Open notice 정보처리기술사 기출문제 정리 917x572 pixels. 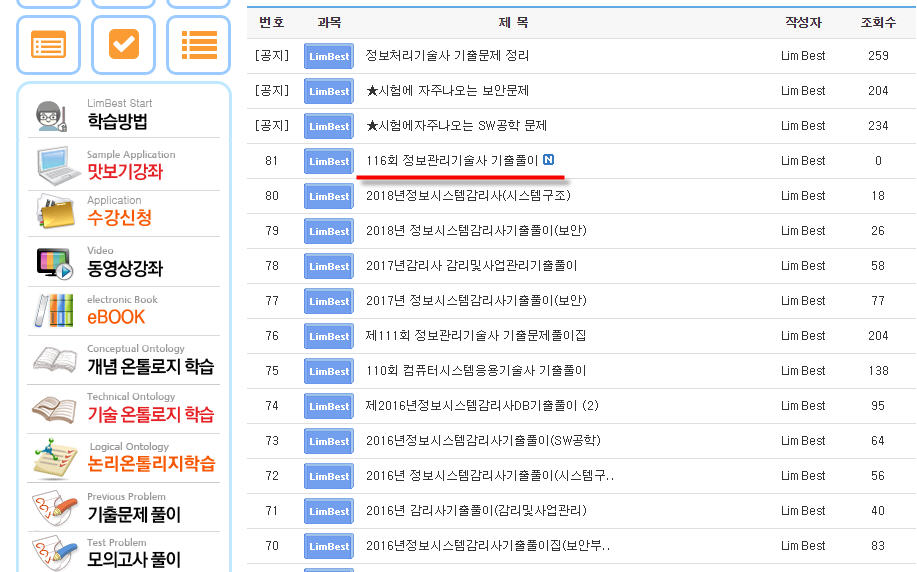coord(447,56)
